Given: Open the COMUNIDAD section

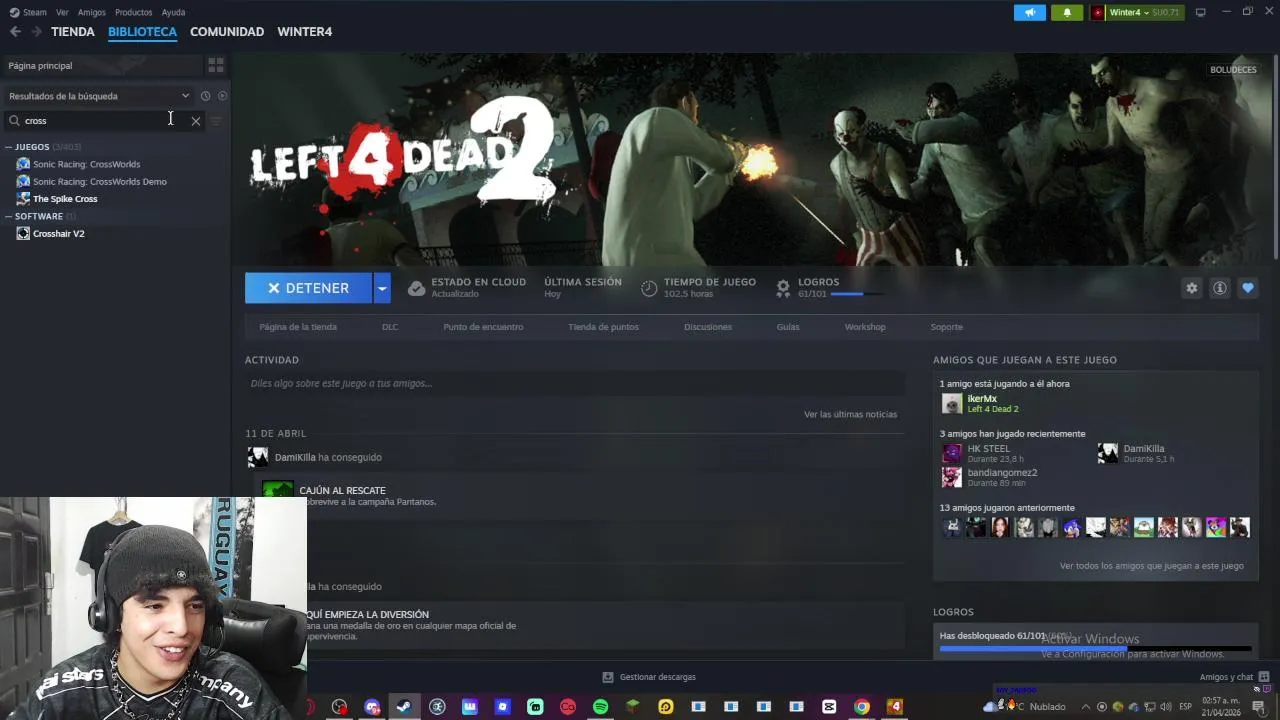Looking at the screenshot, I should coord(227,32).
